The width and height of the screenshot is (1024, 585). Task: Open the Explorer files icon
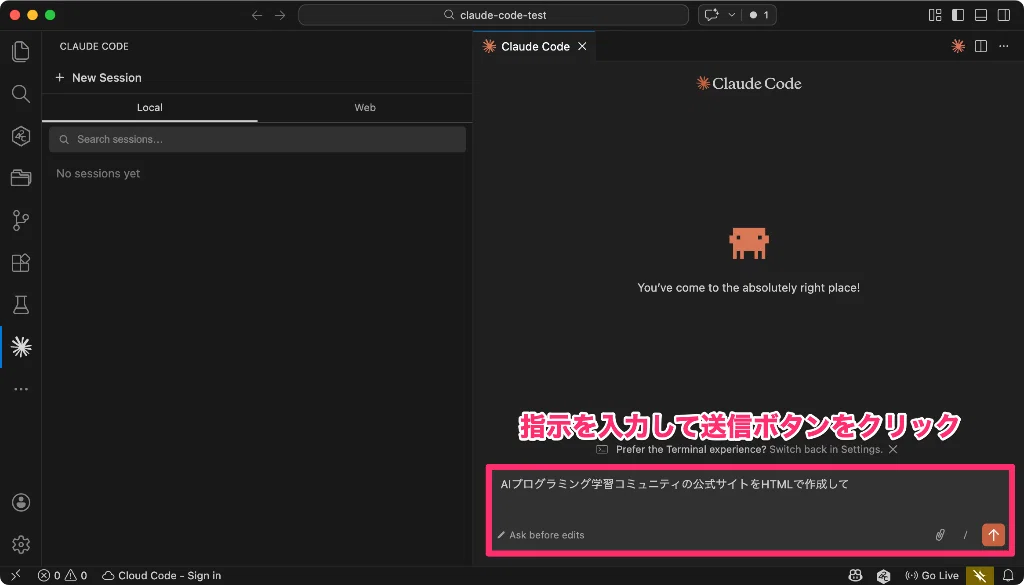[x=21, y=52]
